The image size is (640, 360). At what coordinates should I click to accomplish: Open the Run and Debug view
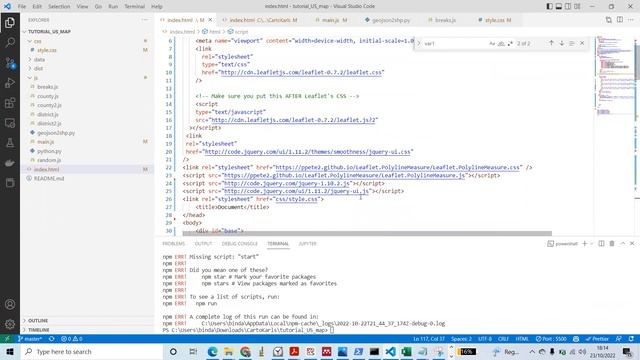pos(10,83)
